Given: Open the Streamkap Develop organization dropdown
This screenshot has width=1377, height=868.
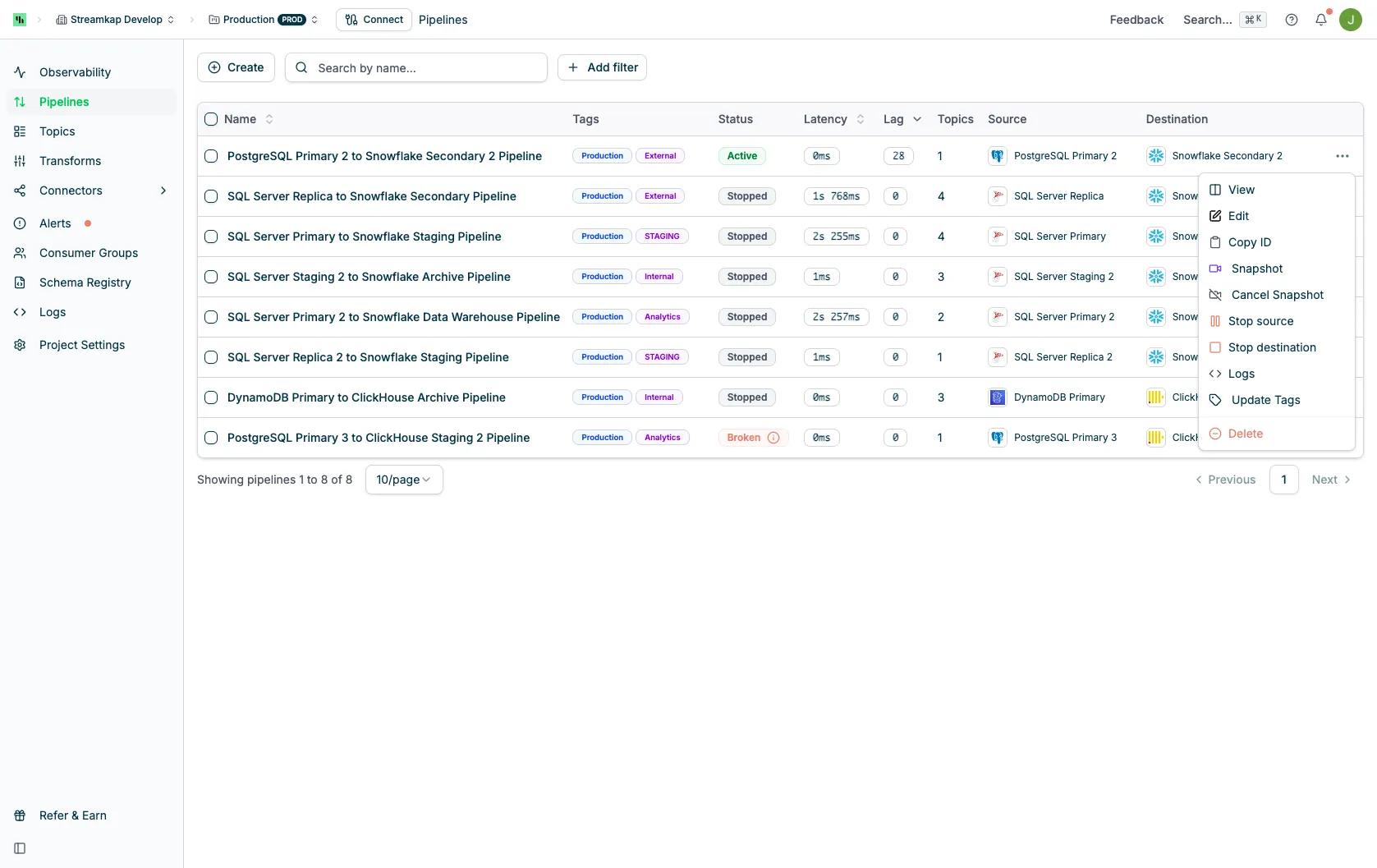Looking at the screenshot, I should point(115,20).
